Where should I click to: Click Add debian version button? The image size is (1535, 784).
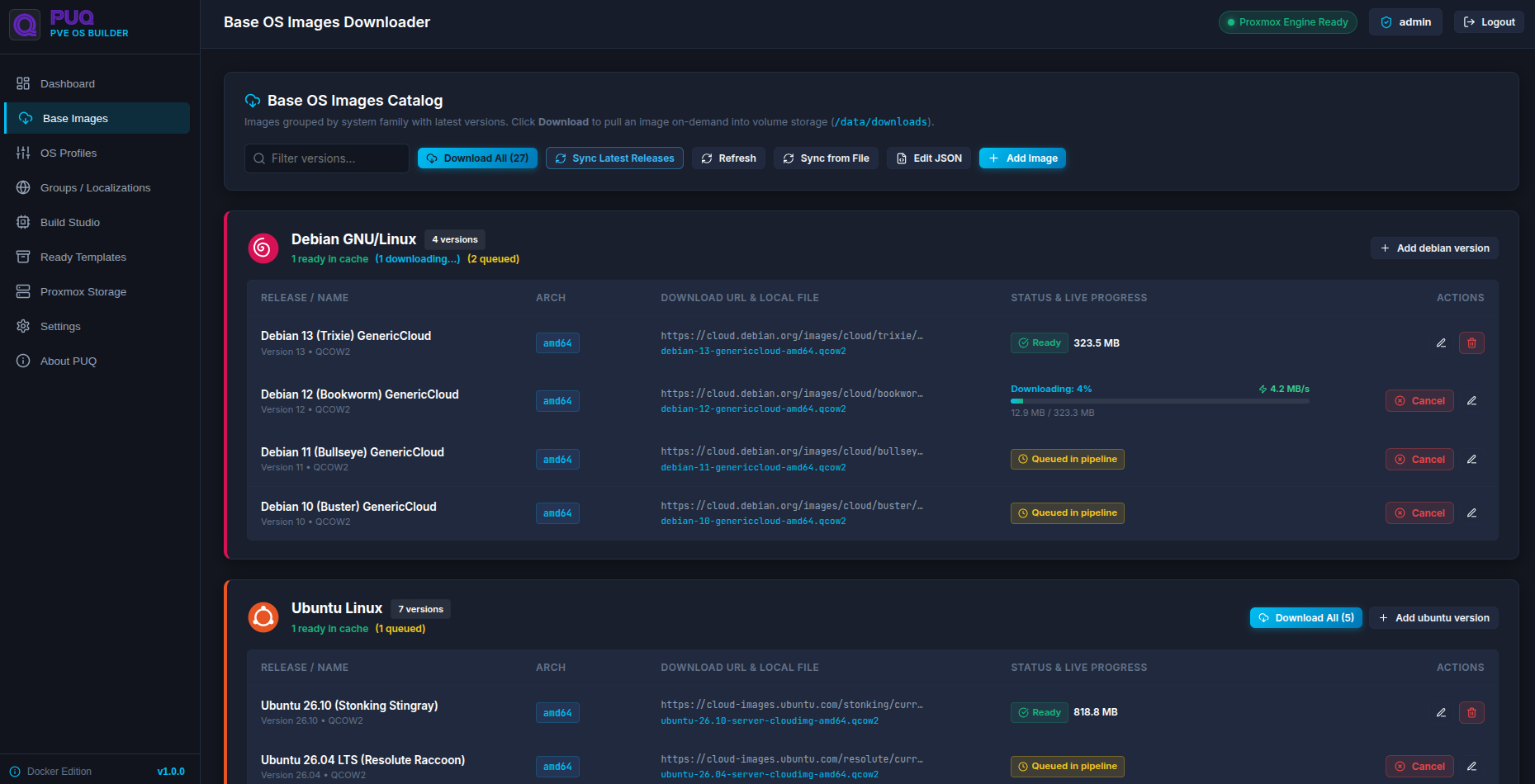click(x=1434, y=248)
